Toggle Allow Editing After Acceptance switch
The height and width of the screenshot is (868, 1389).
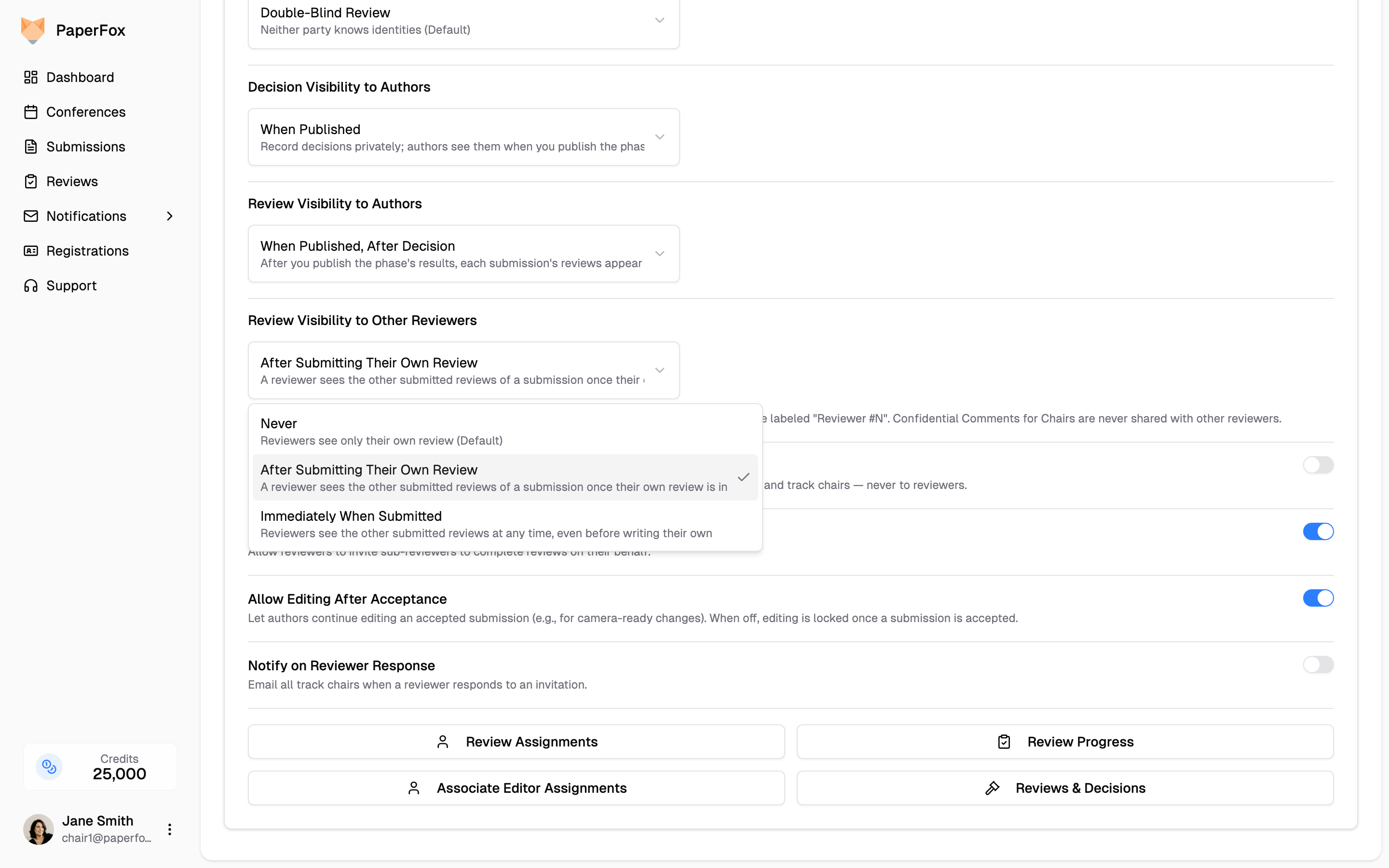[1318, 598]
